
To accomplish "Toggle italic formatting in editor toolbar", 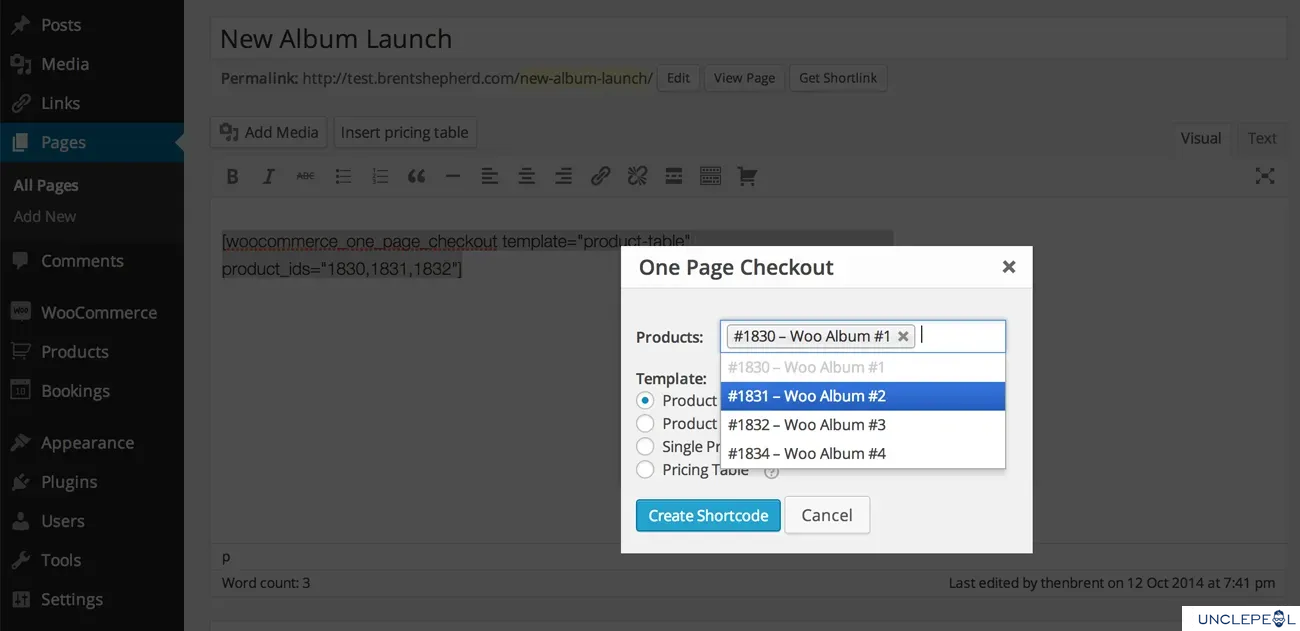I will pos(268,177).
